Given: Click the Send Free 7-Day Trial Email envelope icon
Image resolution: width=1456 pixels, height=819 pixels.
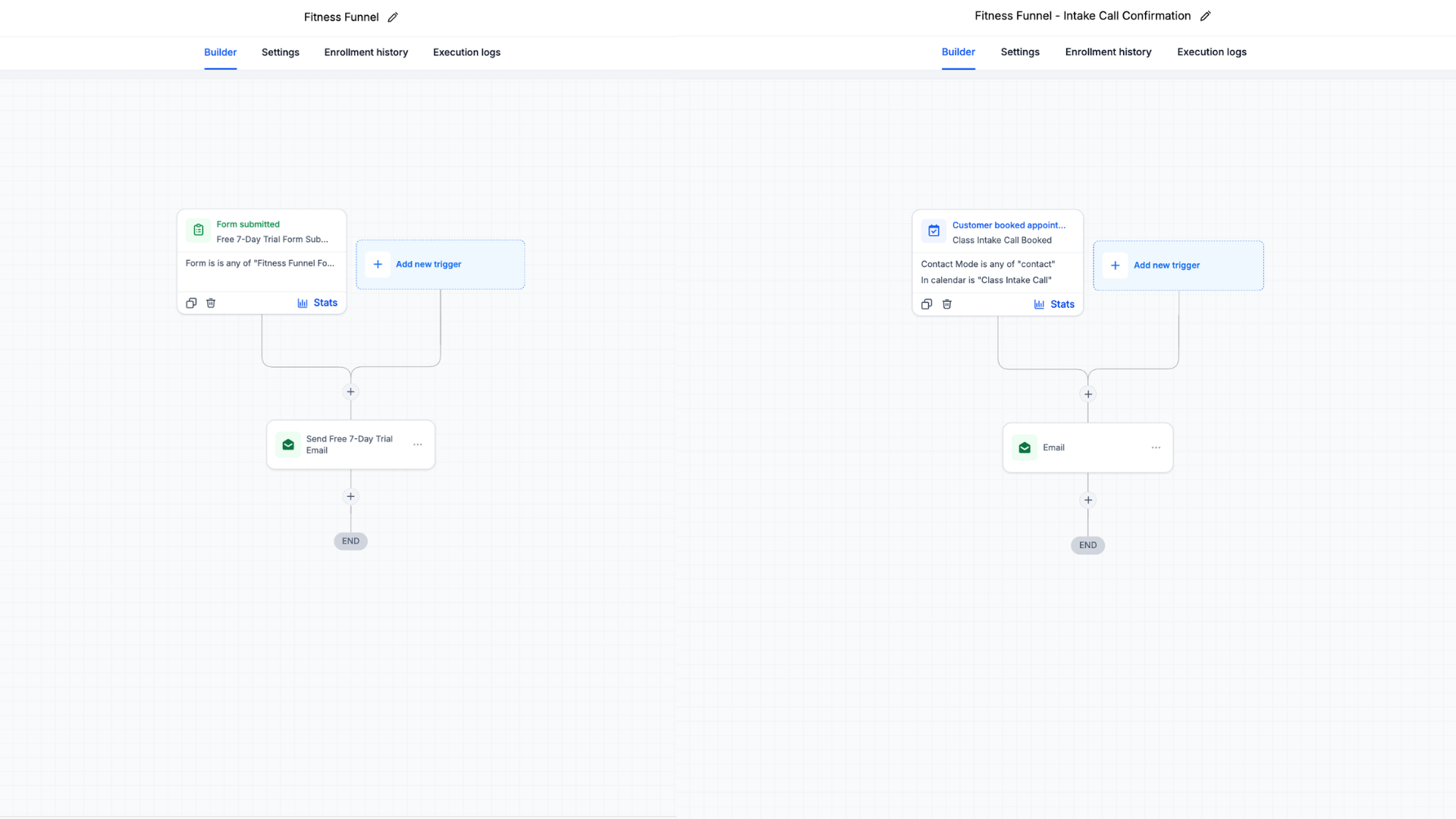Looking at the screenshot, I should click(x=288, y=444).
